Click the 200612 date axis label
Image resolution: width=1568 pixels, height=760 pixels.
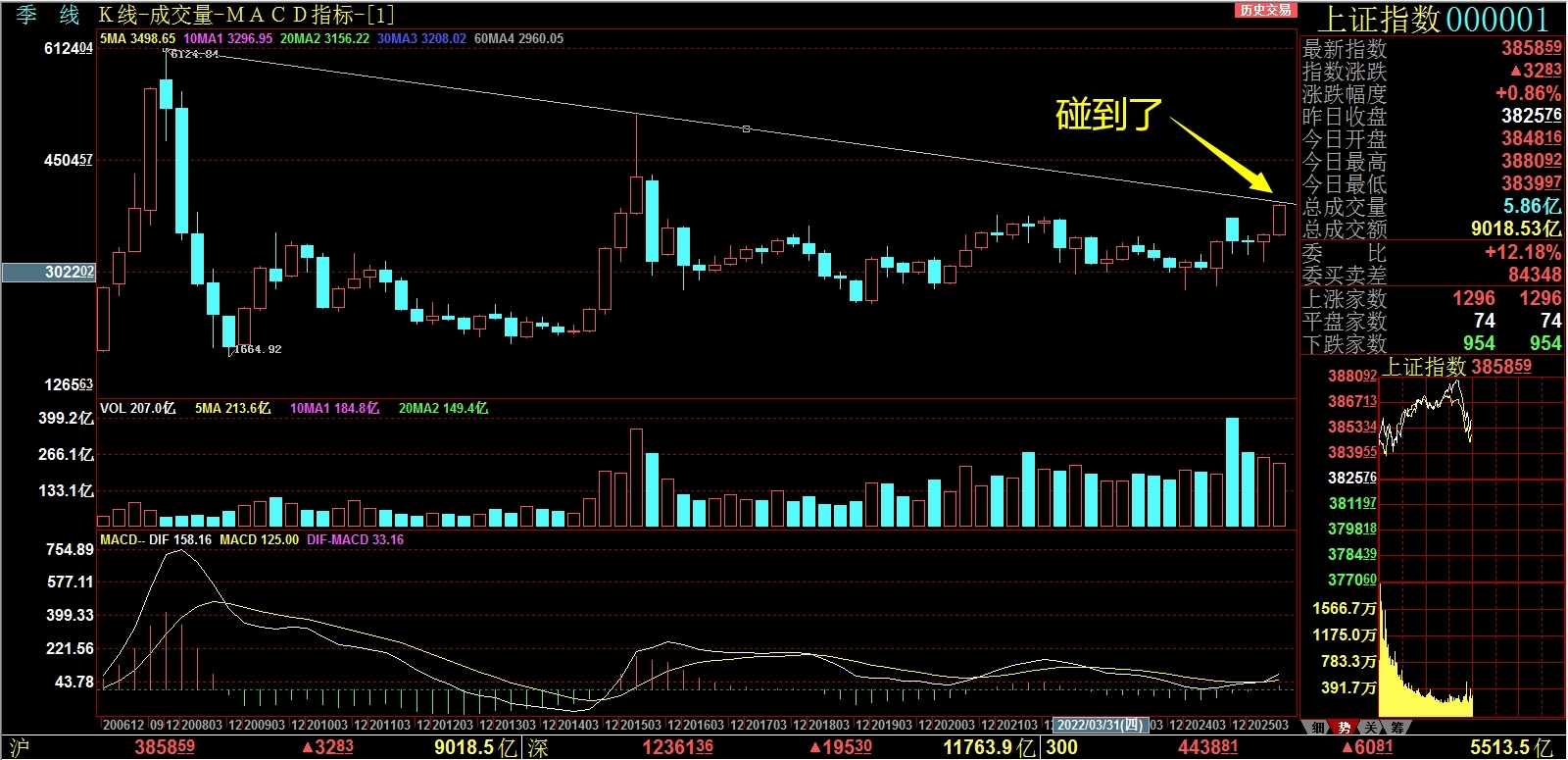pos(123,726)
